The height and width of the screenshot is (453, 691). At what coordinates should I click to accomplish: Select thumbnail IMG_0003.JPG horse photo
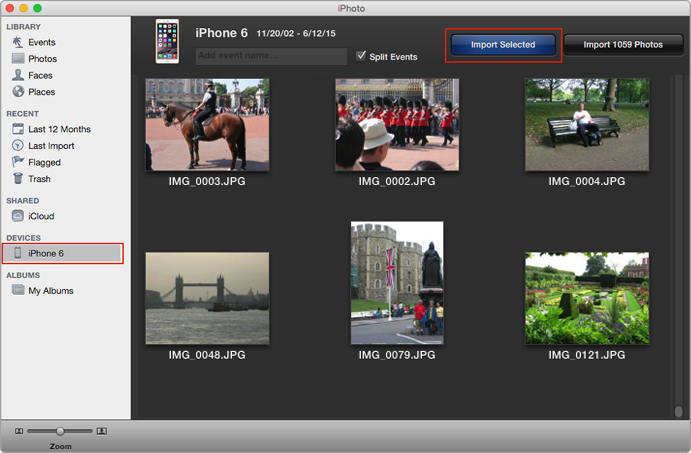[207, 125]
